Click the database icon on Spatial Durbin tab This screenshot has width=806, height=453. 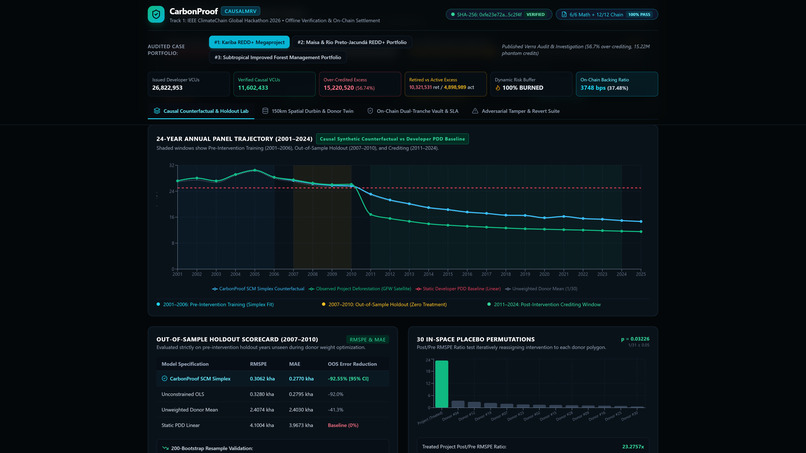tap(265, 111)
